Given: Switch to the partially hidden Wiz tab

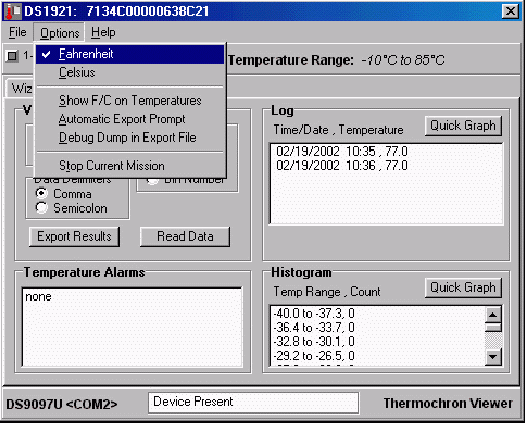Looking at the screenshot, I should coord(21,88).
